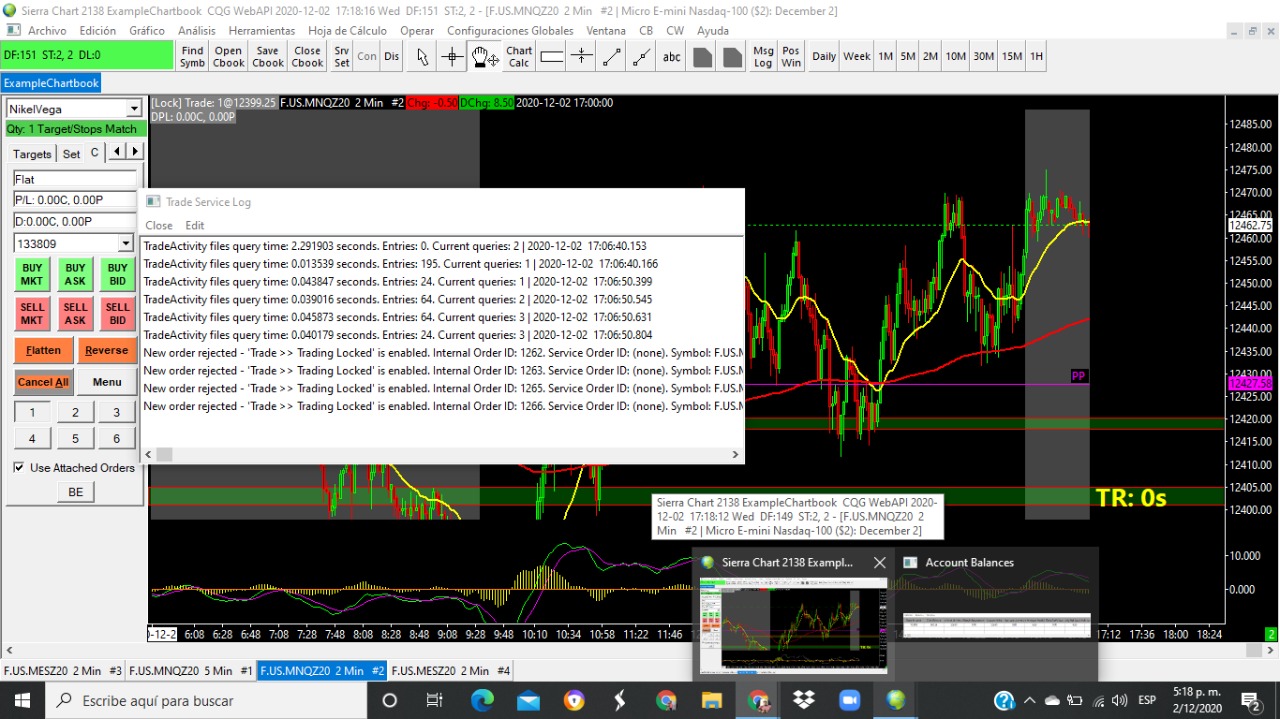Switch to the Targets tab

tap(32, 154)
